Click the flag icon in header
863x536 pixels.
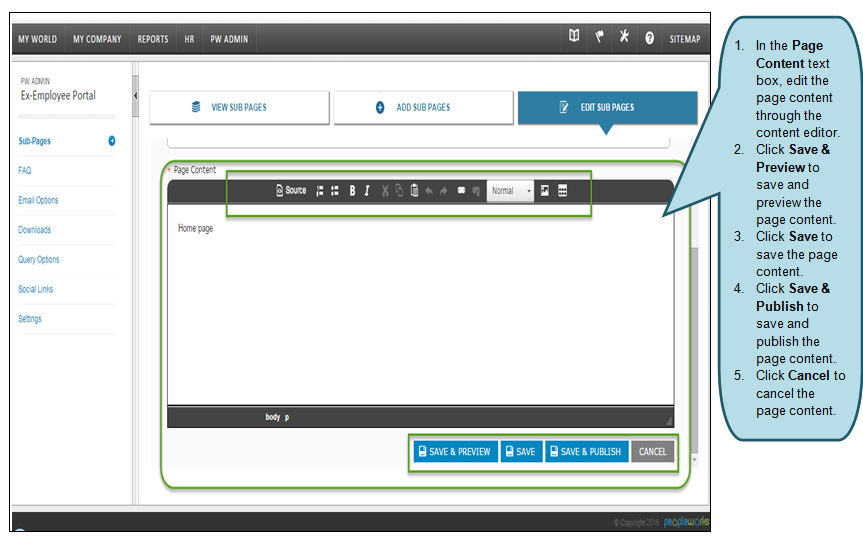(600, 38)
